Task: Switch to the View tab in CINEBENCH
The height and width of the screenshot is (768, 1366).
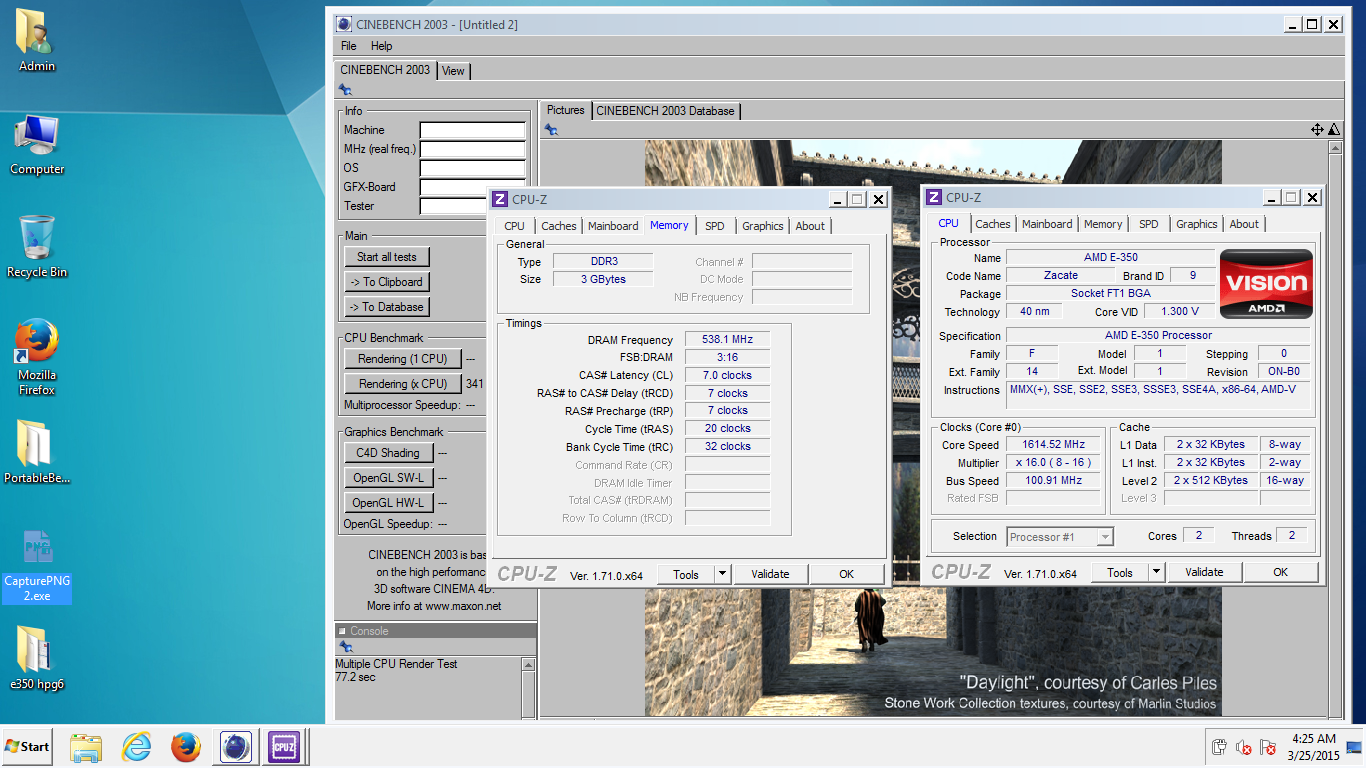Action: pos(453,71)
